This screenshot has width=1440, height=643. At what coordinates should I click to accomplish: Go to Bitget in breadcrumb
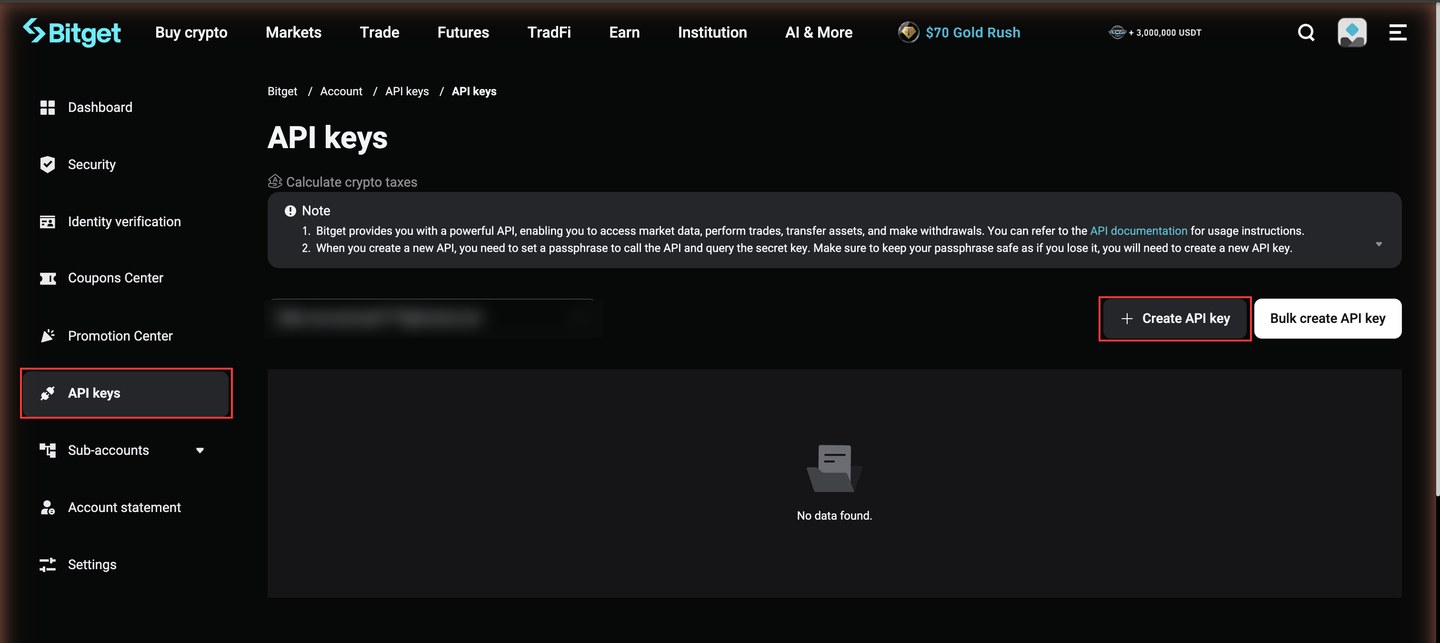(x=283, y=91)
